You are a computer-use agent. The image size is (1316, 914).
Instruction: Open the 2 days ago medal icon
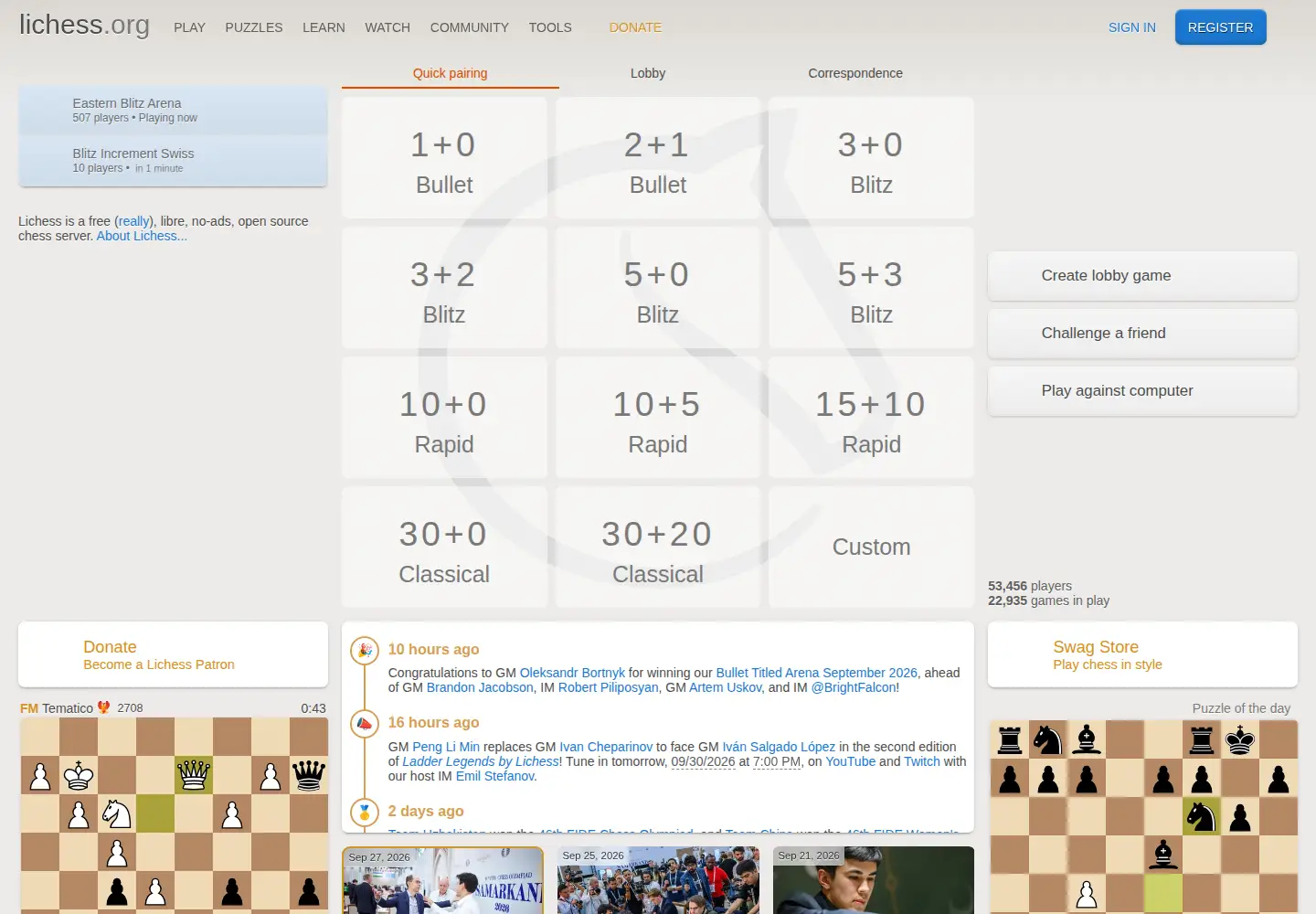tap(365, 812)
